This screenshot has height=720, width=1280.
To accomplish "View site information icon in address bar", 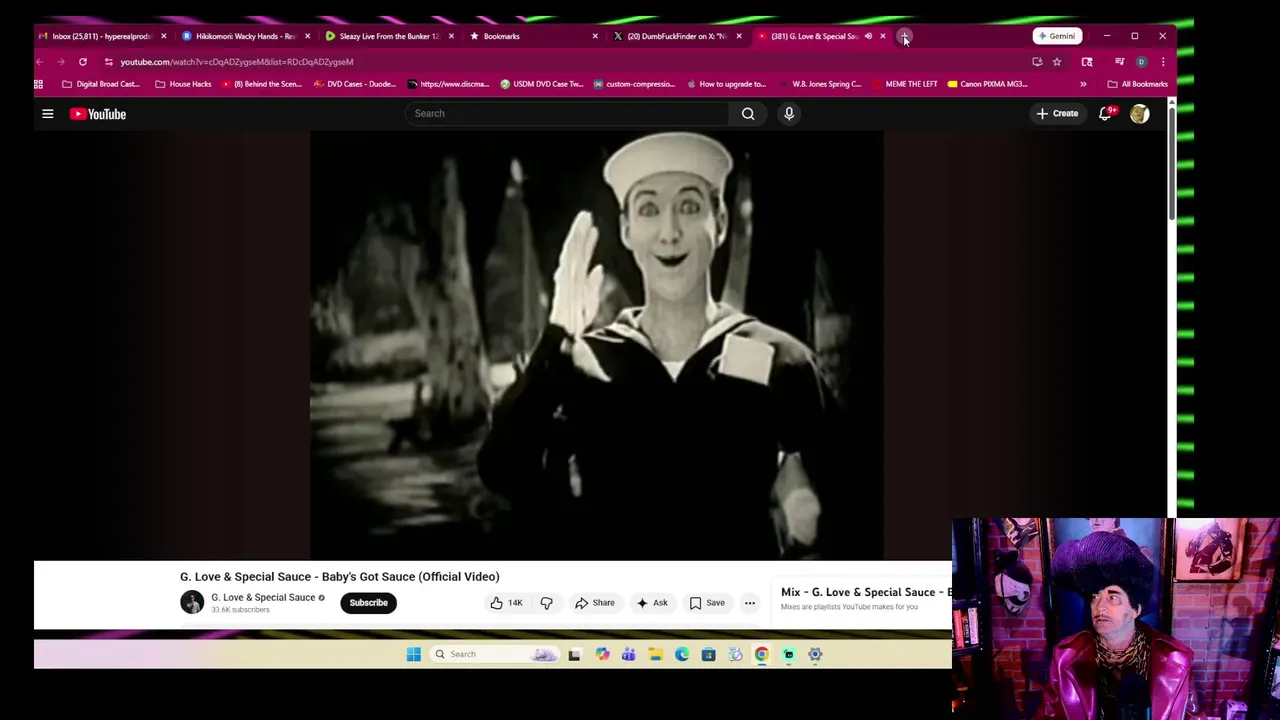I will point(109,62).
